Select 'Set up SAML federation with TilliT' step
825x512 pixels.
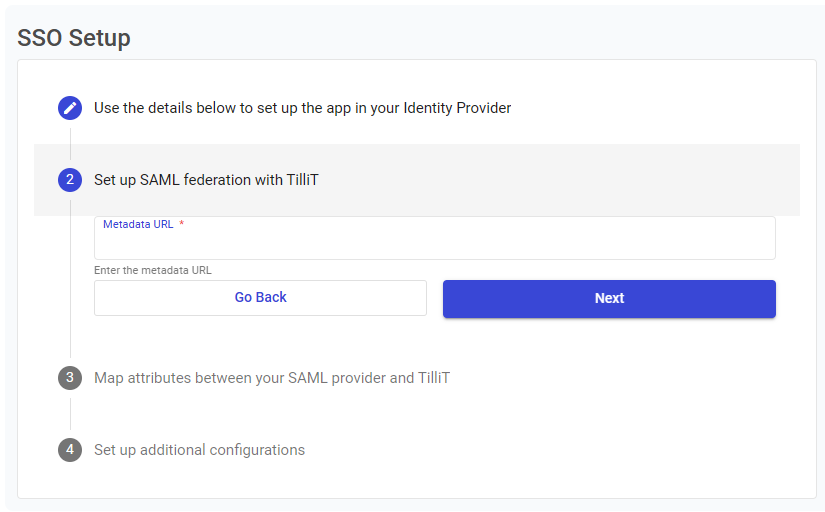[x=206, y=180]
